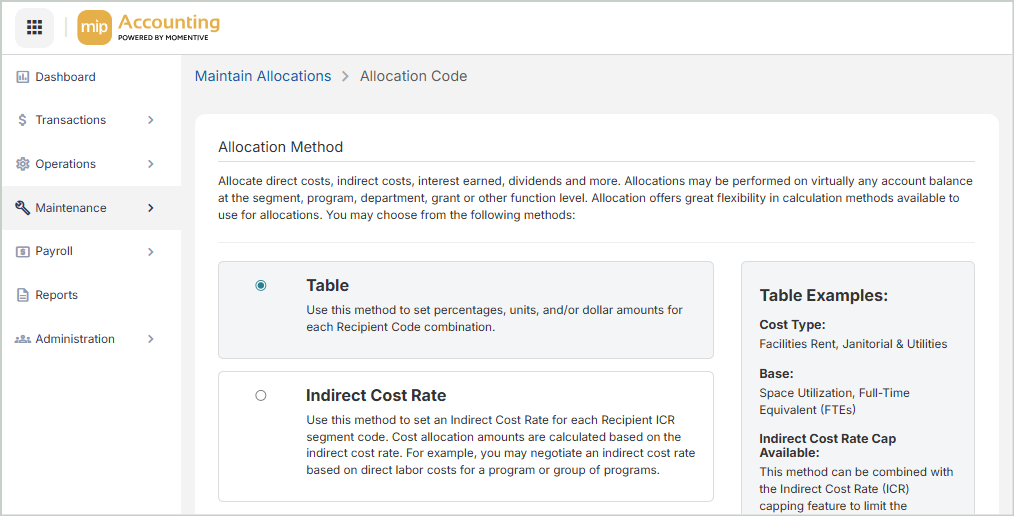Click the Transactions dollar sign icon
1014x516 pixels.
23,120
